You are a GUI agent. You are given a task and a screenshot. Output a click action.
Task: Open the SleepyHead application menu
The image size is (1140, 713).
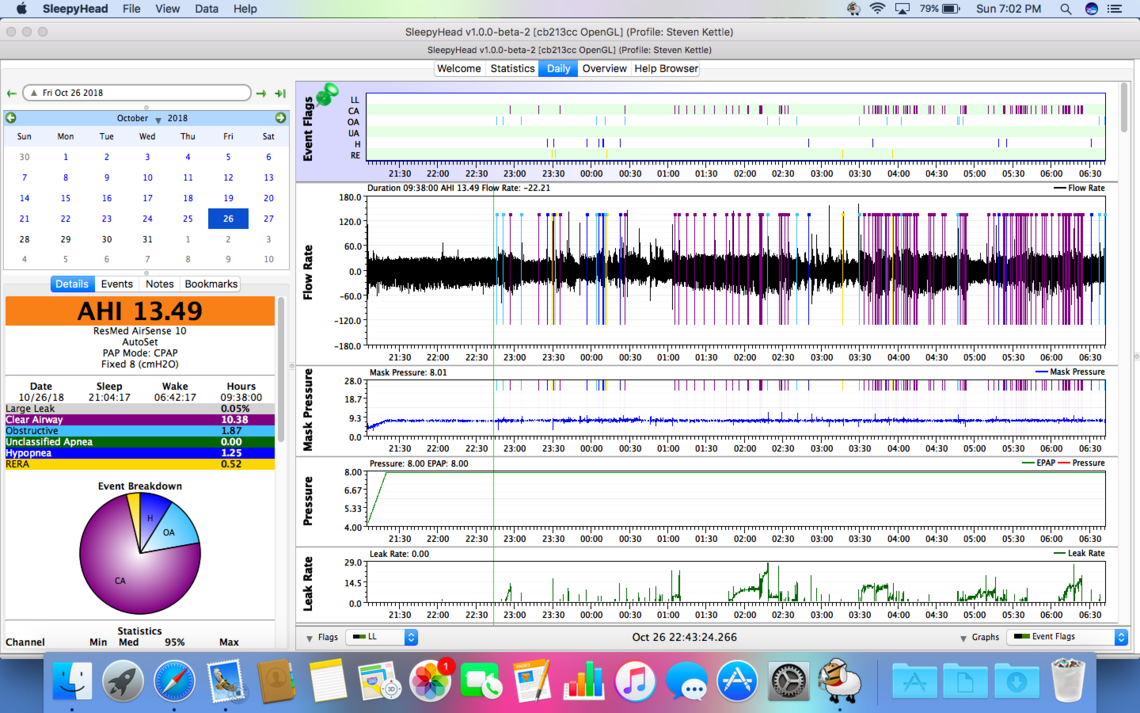pyautogui.click(x=75, y=9)
